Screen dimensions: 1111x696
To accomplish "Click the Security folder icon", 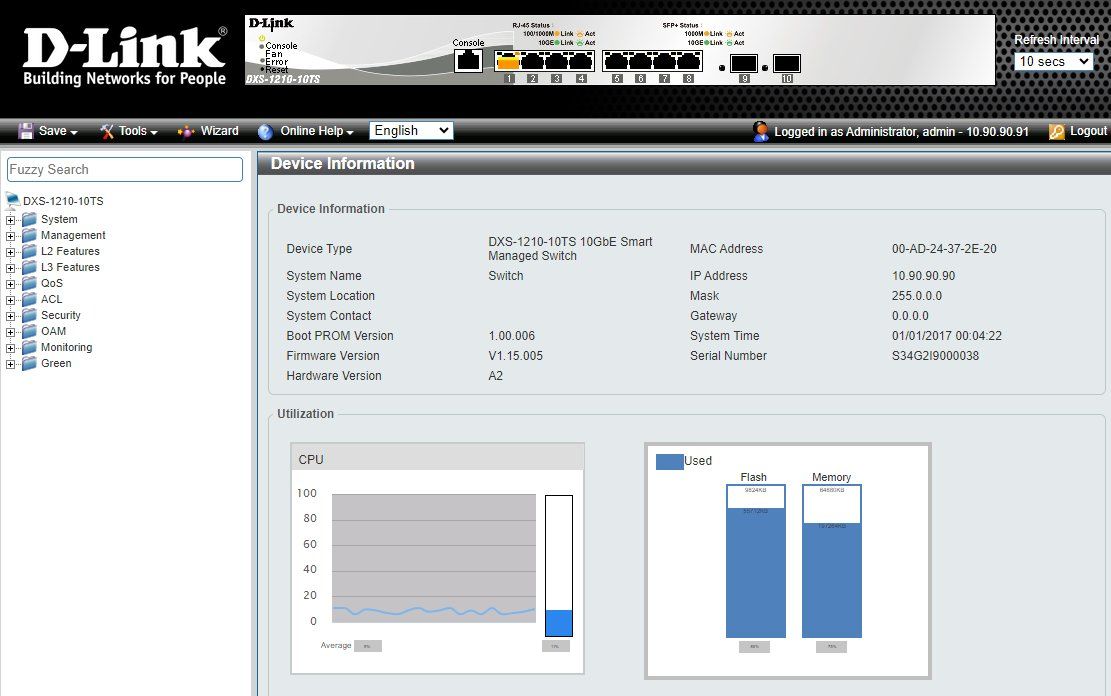I will point(29,315).
